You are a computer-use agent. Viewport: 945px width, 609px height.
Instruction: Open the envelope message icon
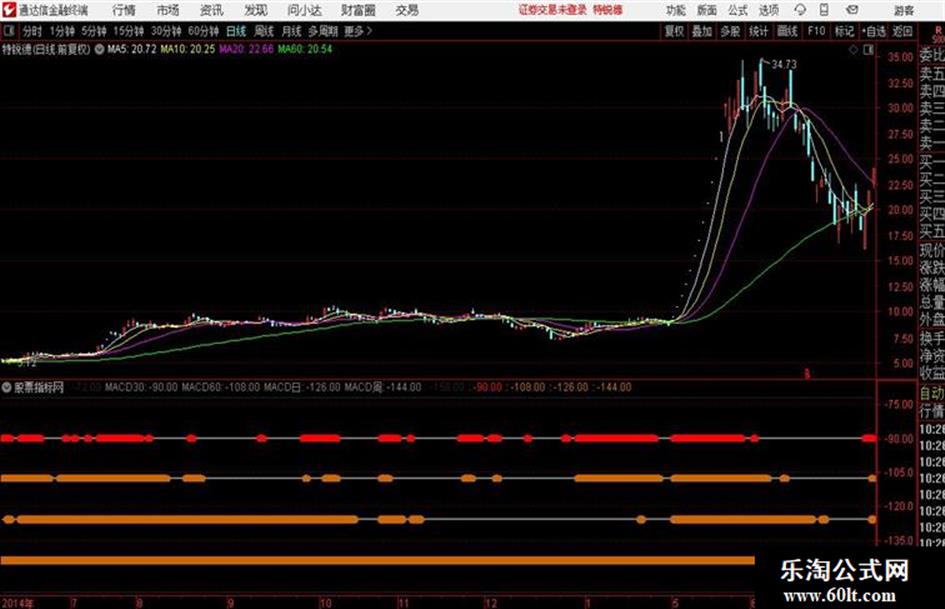click(x=852, y=10)
